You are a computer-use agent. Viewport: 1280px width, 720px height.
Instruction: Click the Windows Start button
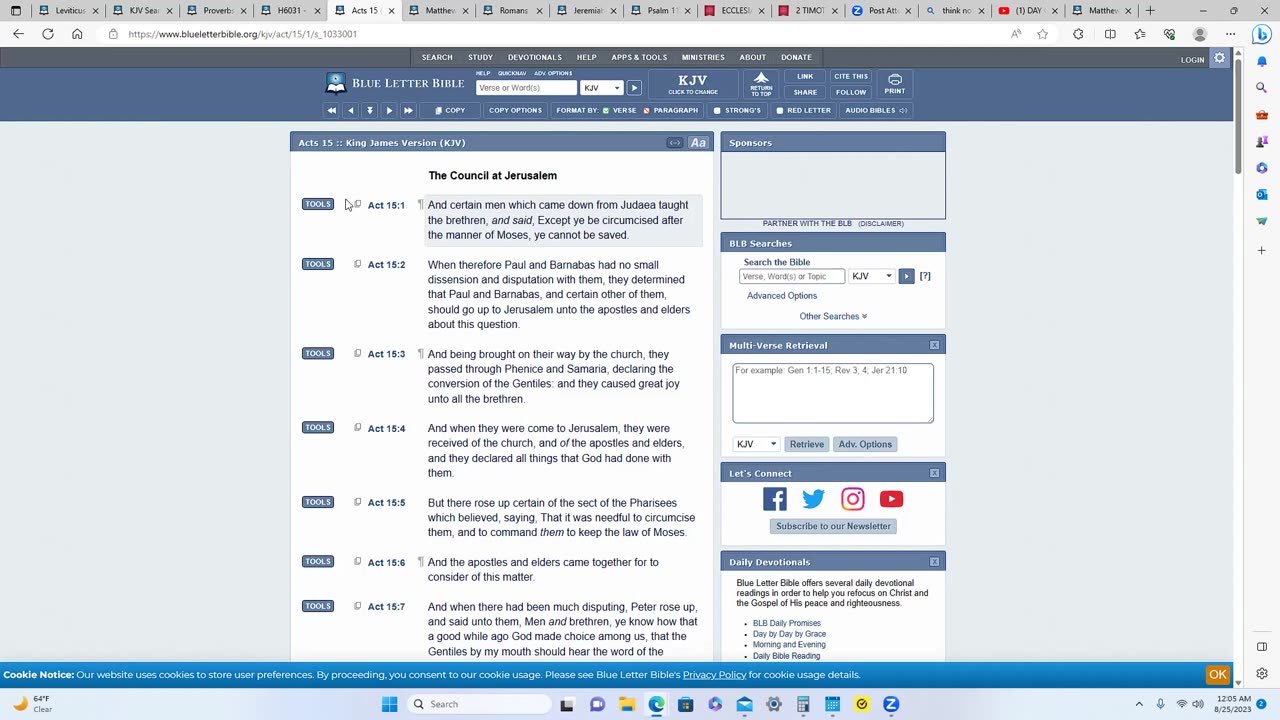point(389,704)
